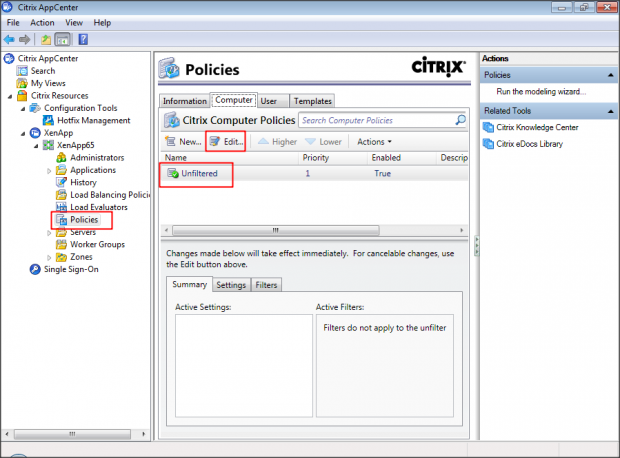The height and width of the screenshot is (458, 620).
Task: Click the Up one level folder icon
Action: pyautogui.click(x=46, y=40)
